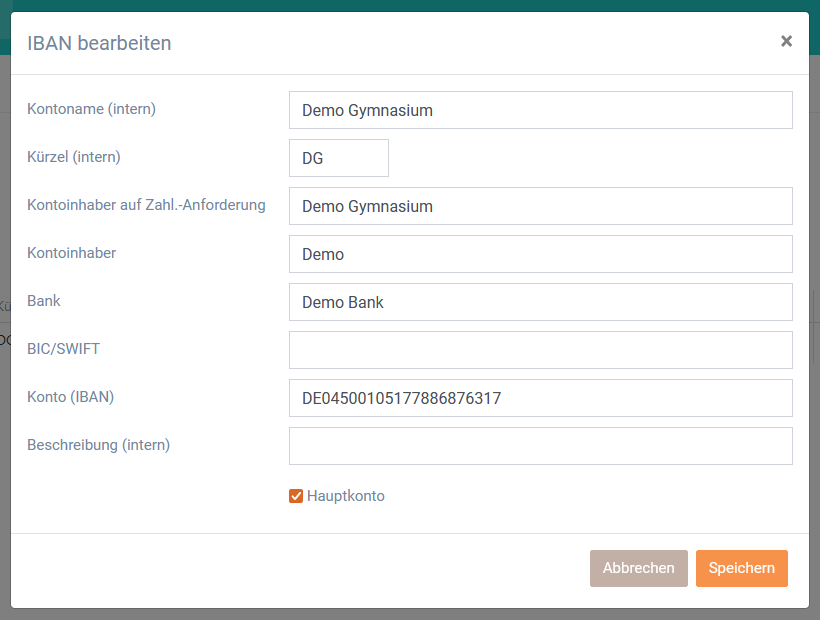
Task: Click the Konto (IBAN) label
Action: click(x=71, y=397)
